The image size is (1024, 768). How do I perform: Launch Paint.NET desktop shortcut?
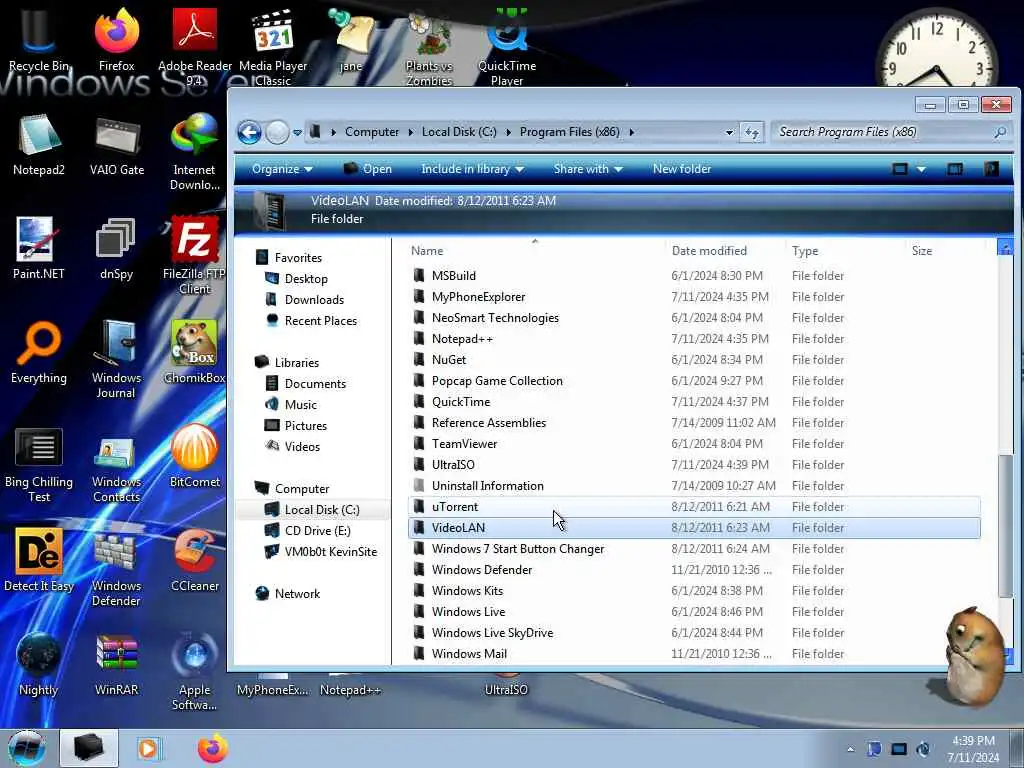point(39,248)
